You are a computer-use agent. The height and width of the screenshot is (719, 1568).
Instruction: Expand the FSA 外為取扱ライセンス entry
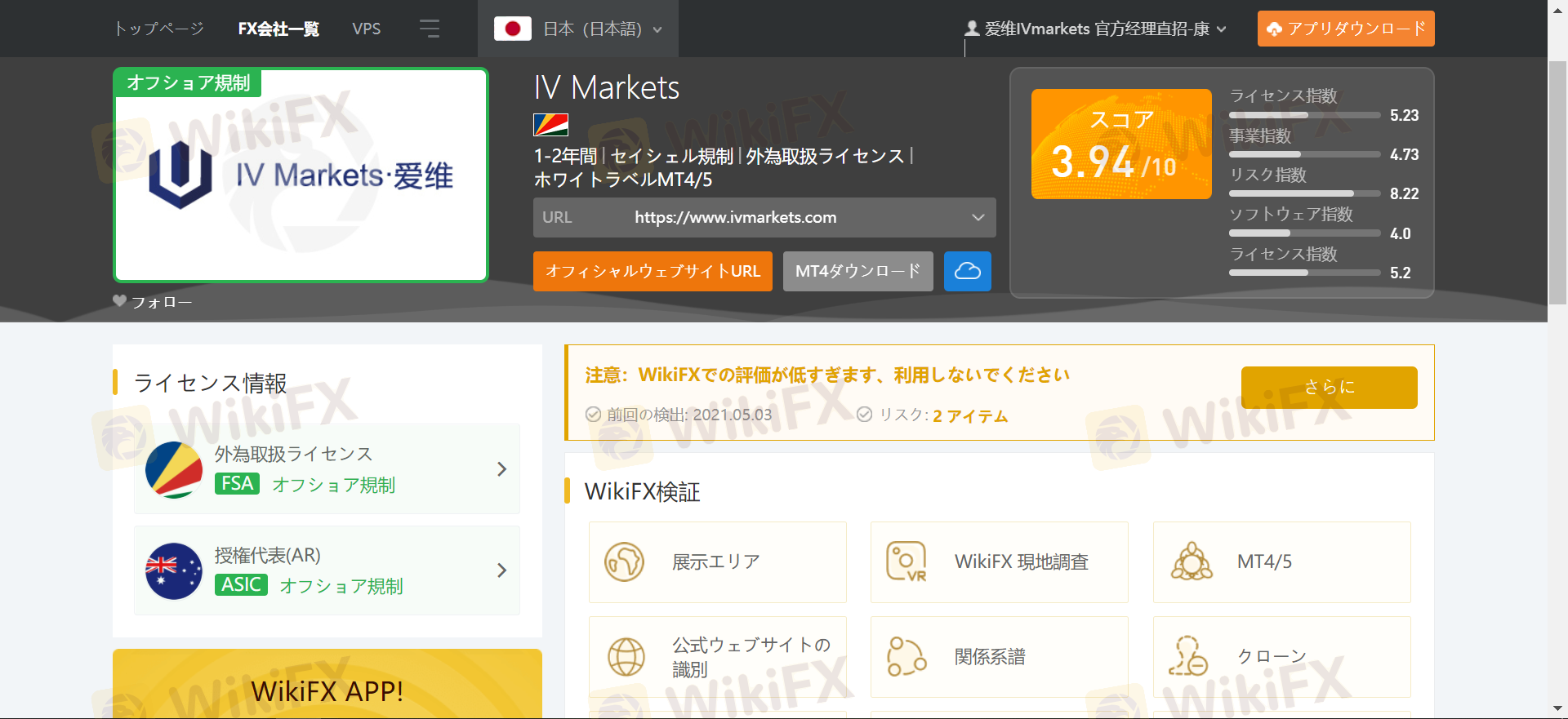pos(501,469)
